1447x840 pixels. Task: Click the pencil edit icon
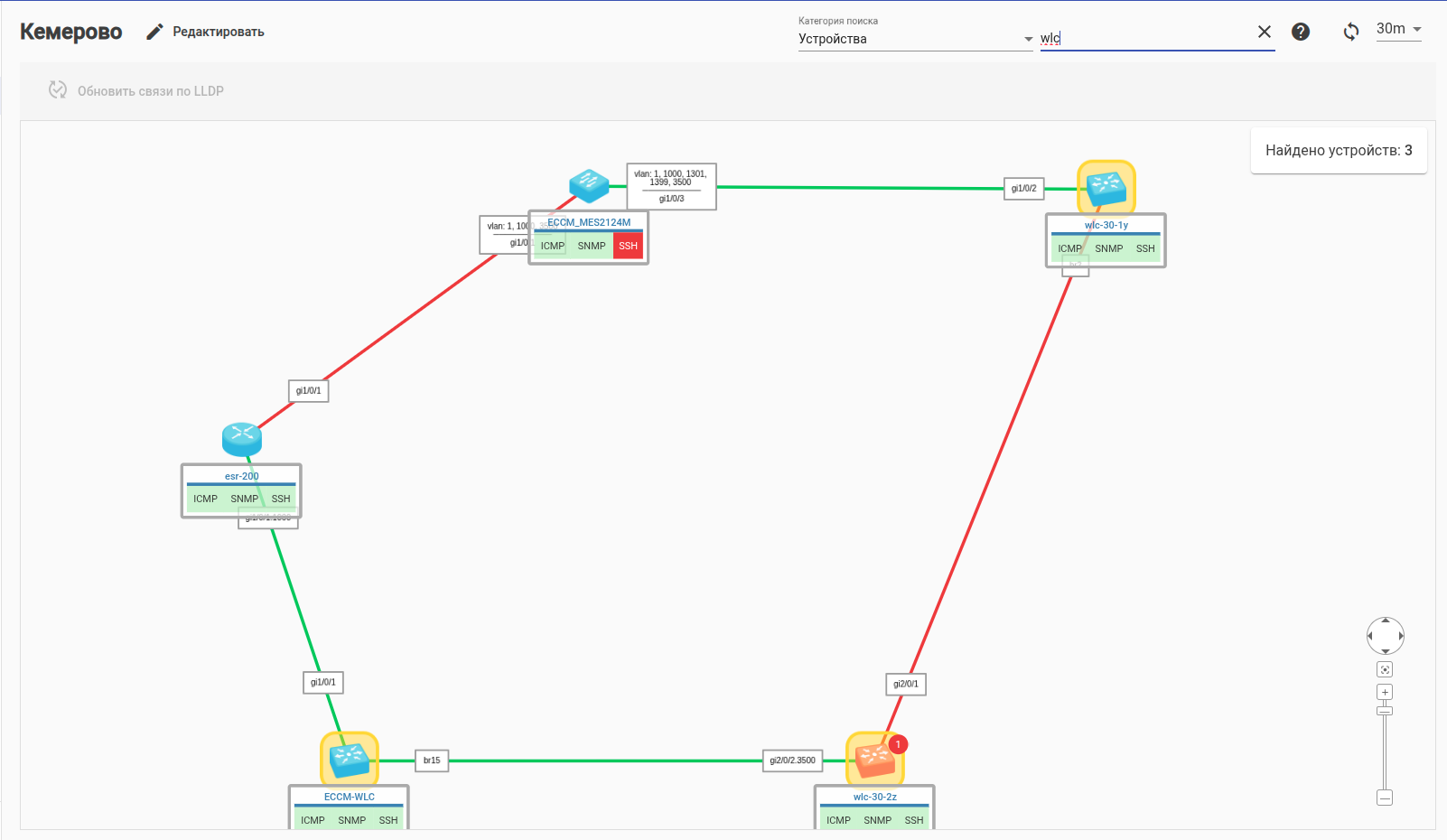pos(155,32)
